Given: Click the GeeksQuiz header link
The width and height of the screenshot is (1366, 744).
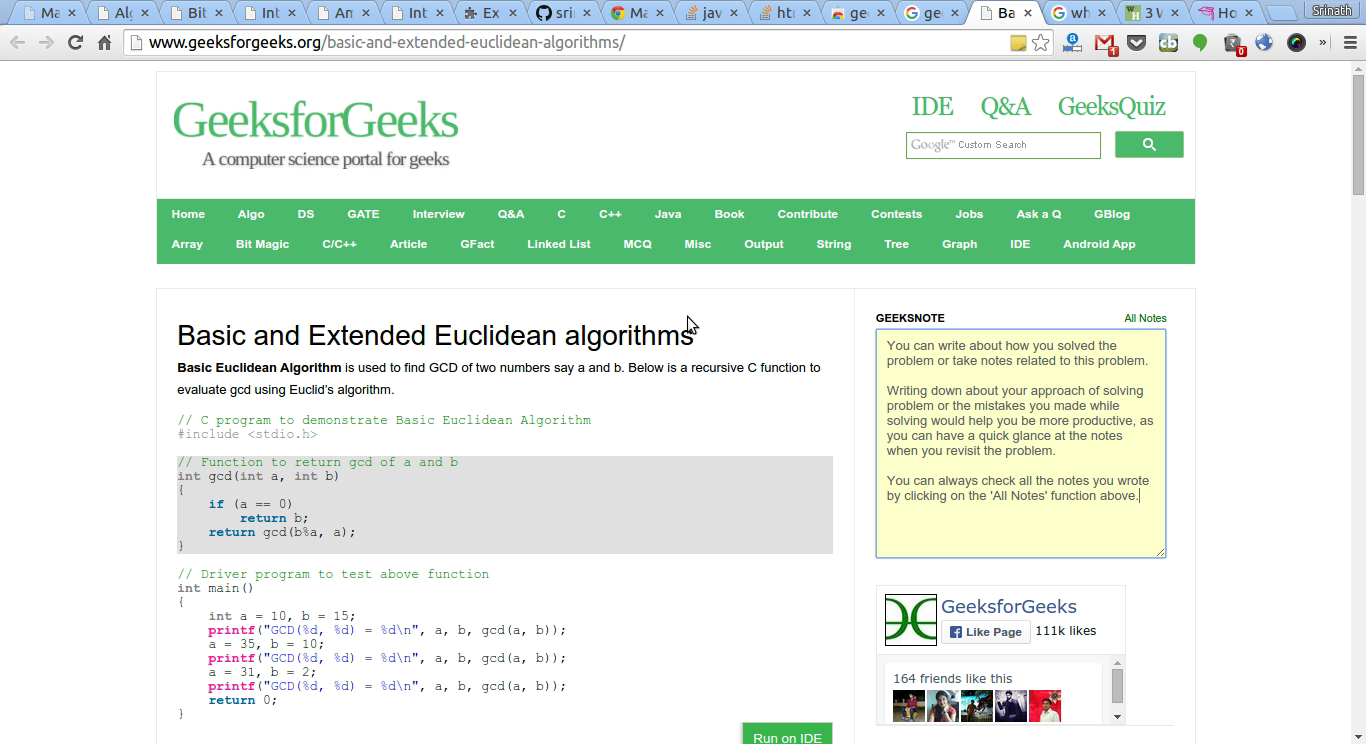Looking at the screenshot, I should 1111,106.
